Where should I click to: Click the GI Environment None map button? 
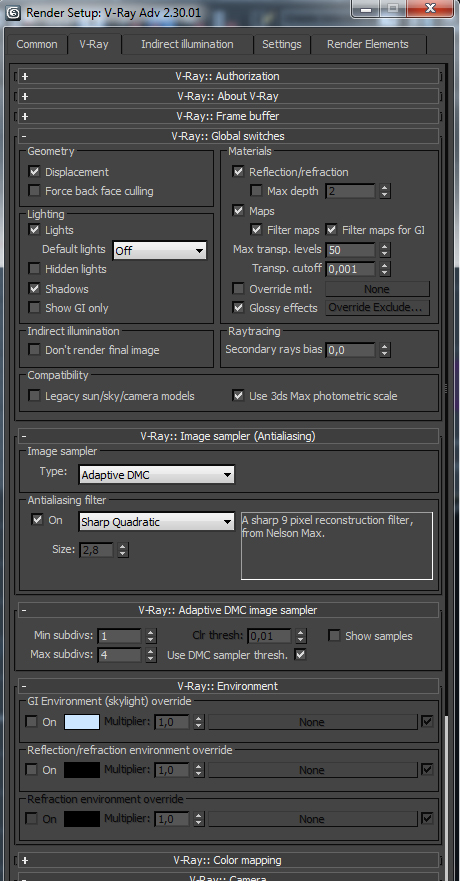click(313, 723)
